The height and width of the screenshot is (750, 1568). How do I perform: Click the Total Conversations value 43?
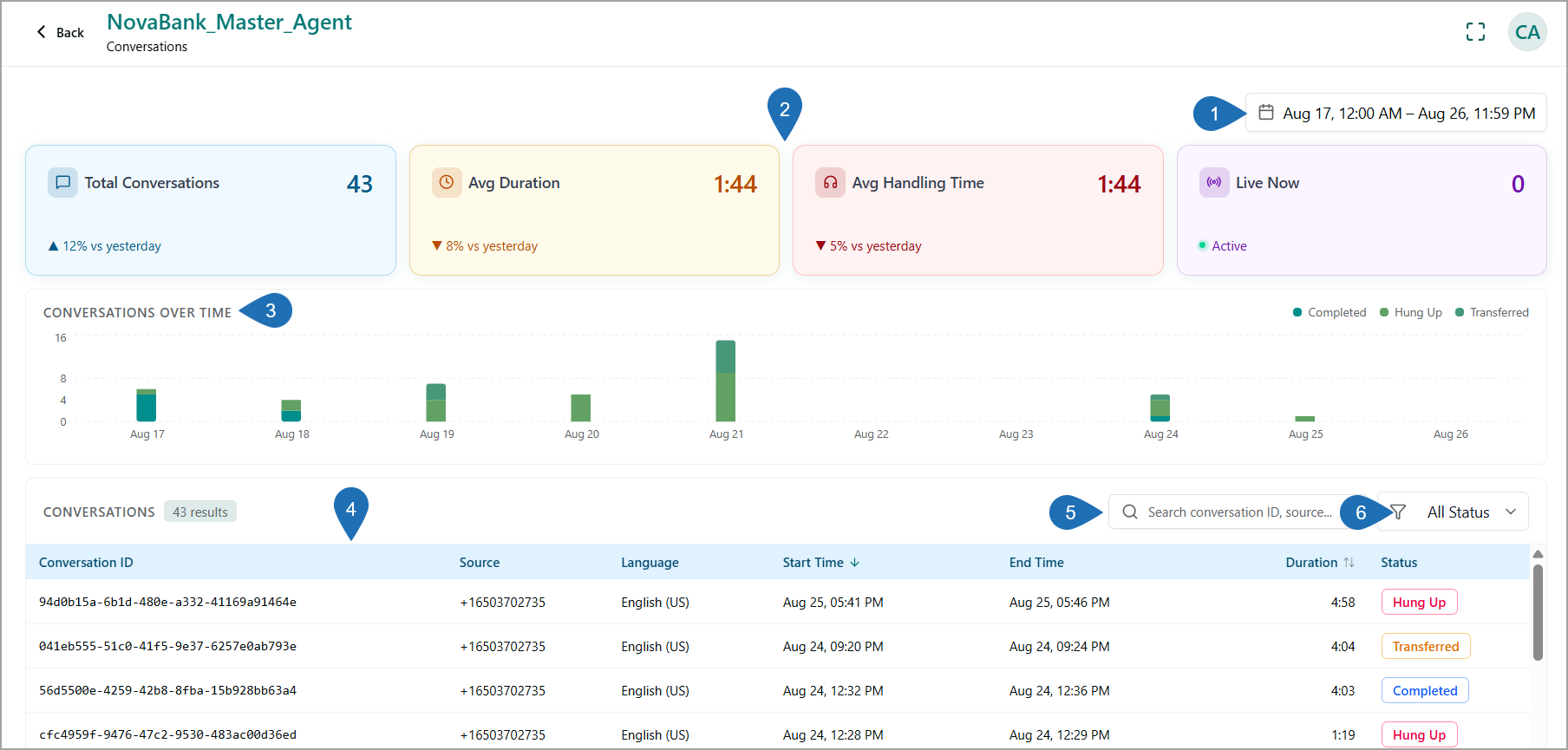(x=360, y=184)
